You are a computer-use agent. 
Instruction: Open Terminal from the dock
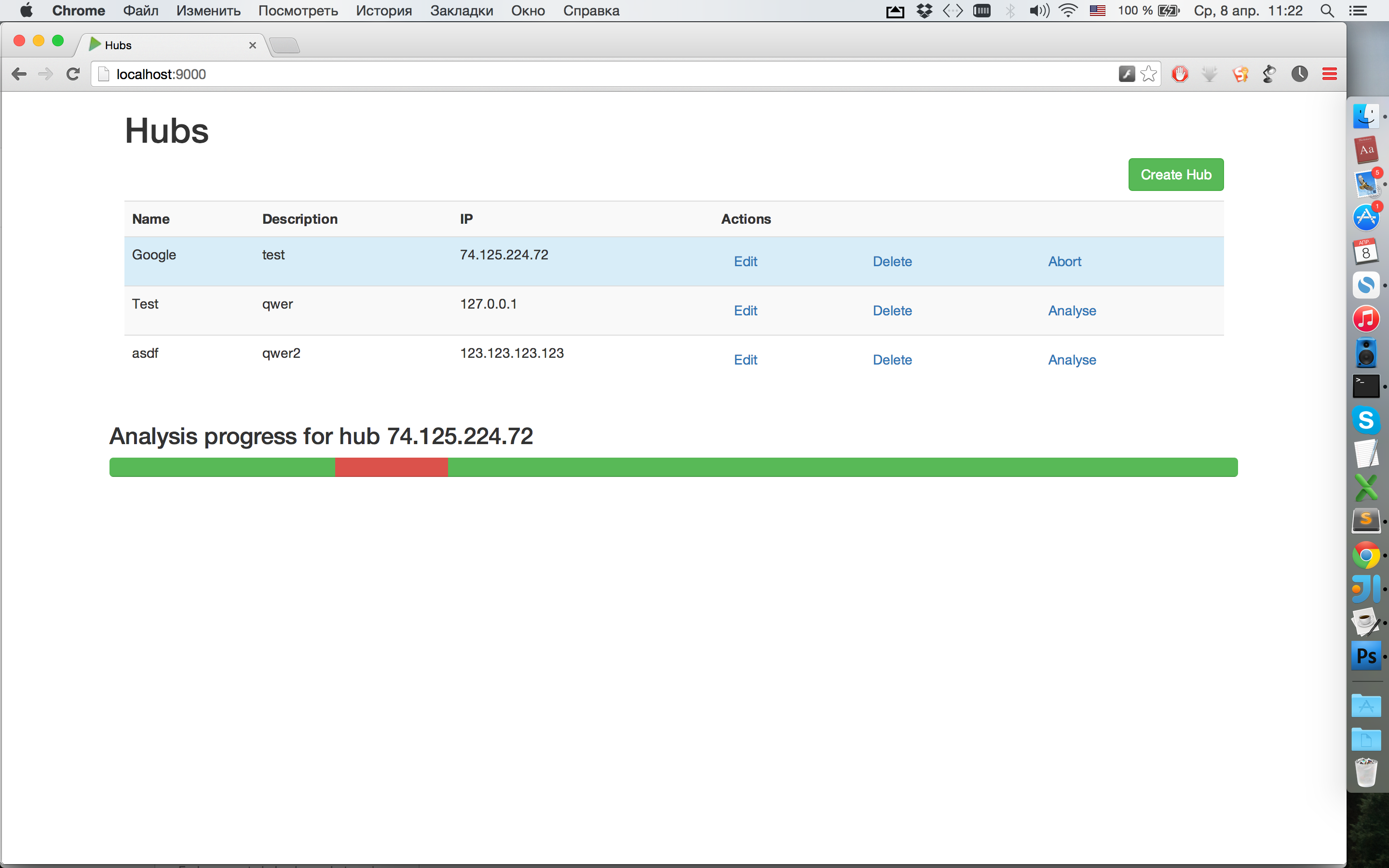[x=1366, y=386]
